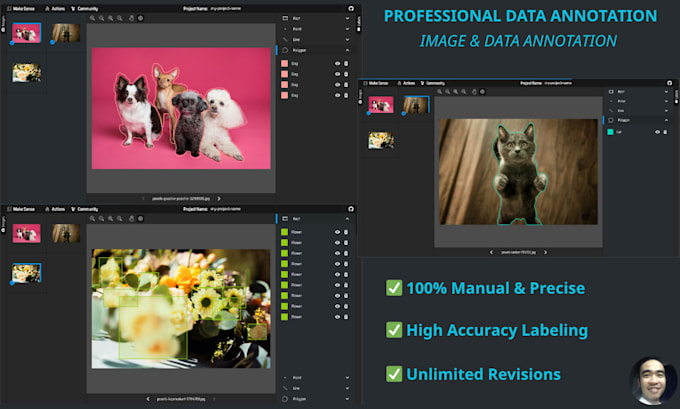Toggle the crosshair icon in cat window toolbar
Screen dimensions: 680x409
482,92
